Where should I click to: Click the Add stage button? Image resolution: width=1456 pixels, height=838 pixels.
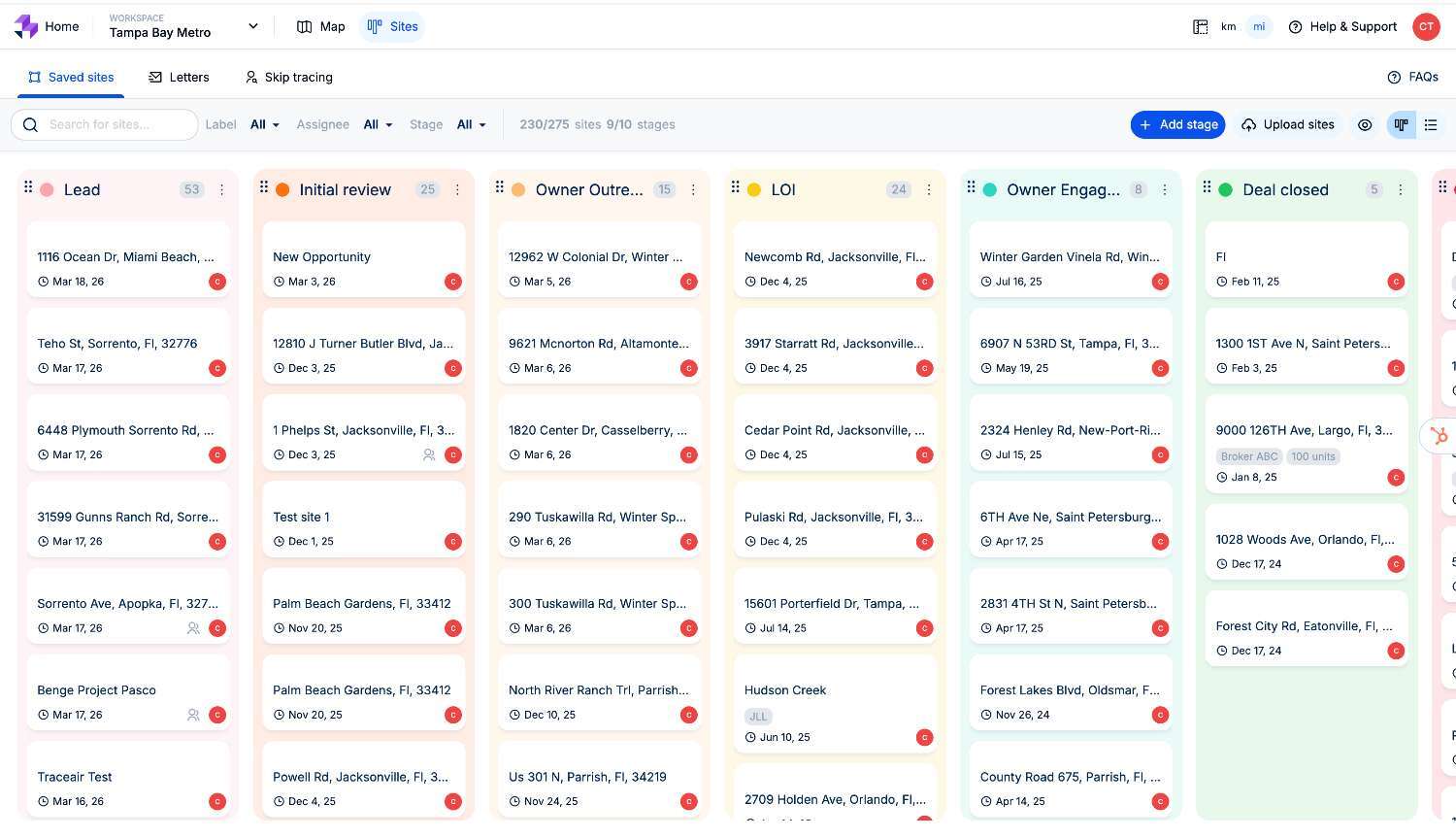point(1177,125)
